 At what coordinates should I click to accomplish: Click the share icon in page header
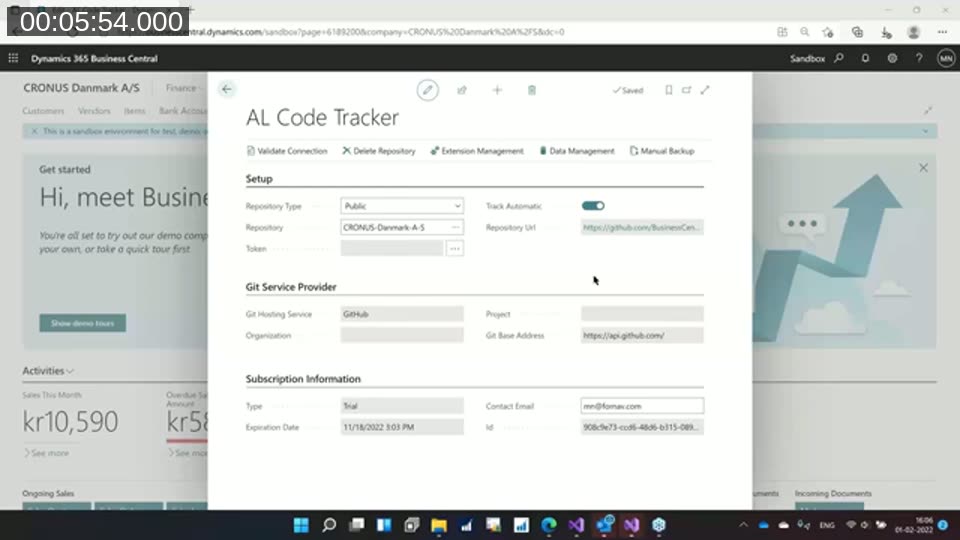click(462, 90)
